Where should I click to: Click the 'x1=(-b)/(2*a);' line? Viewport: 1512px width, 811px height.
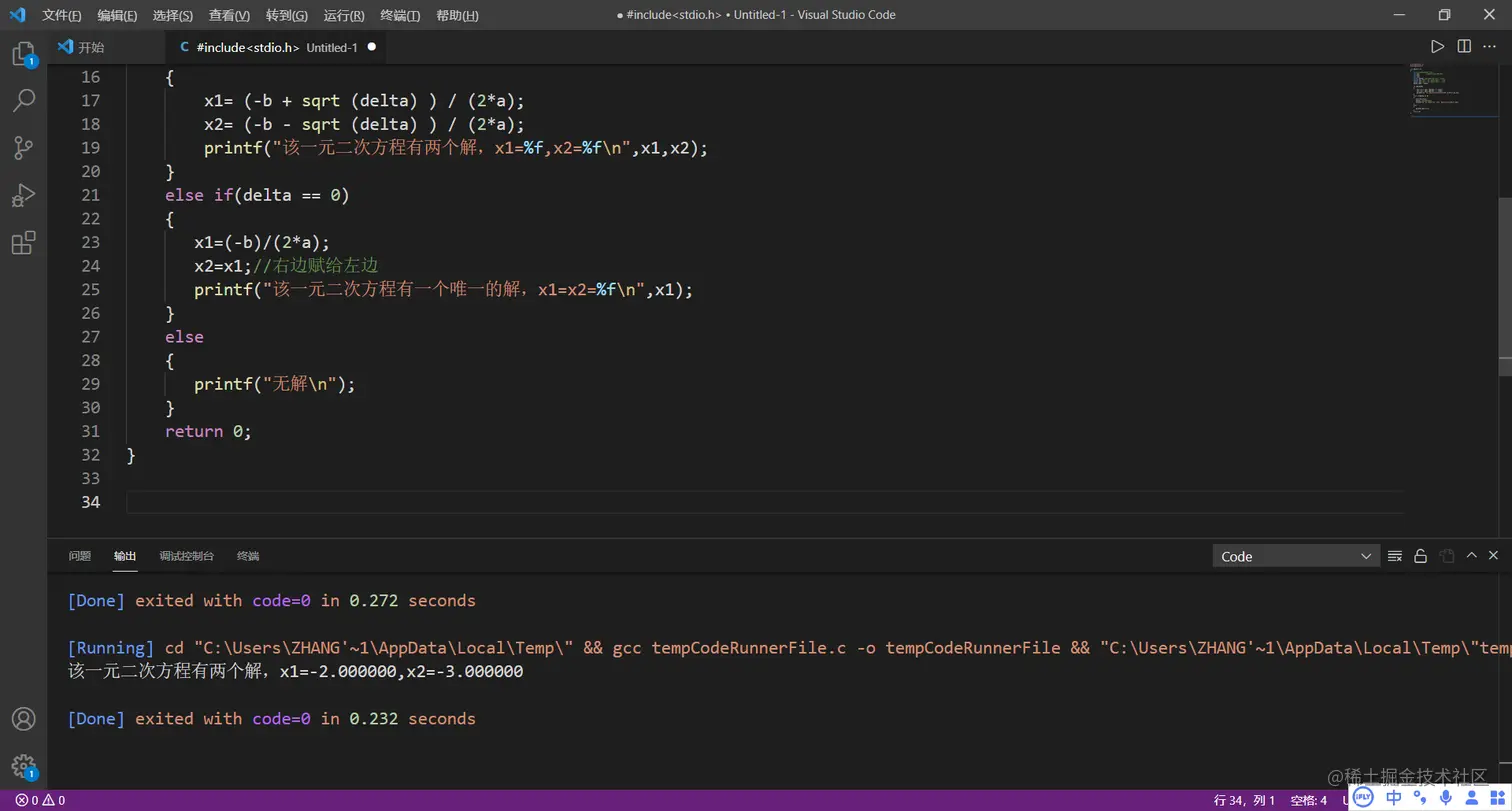point(262,242)
